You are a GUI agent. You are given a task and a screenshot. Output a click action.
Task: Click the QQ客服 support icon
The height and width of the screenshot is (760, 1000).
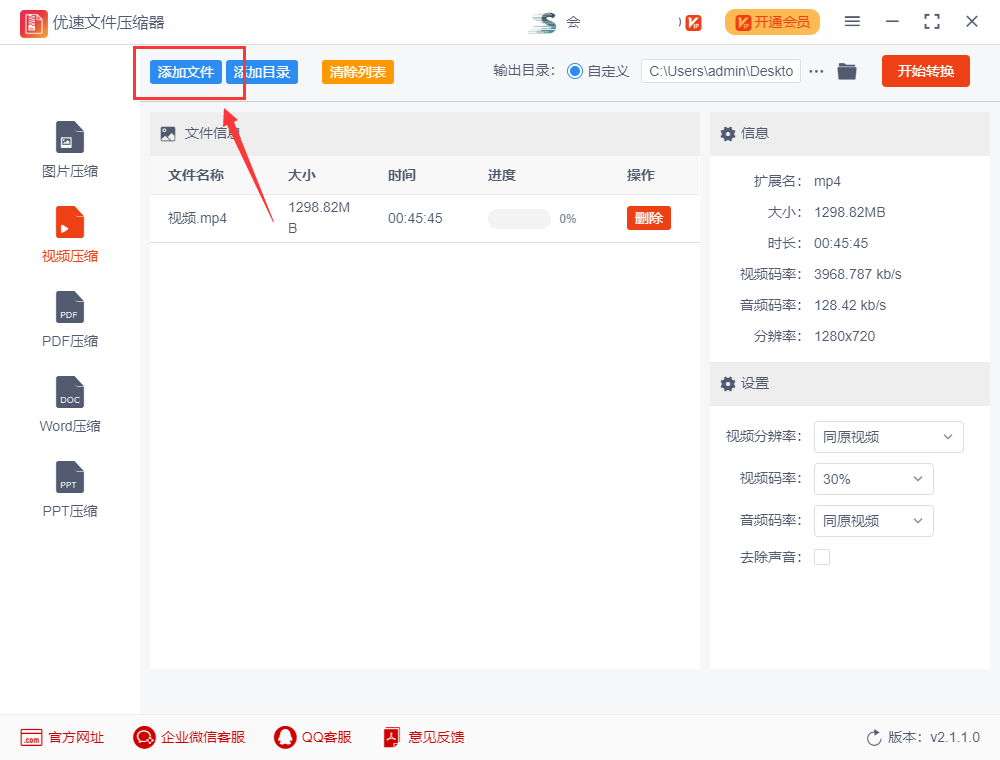point(285,738)
